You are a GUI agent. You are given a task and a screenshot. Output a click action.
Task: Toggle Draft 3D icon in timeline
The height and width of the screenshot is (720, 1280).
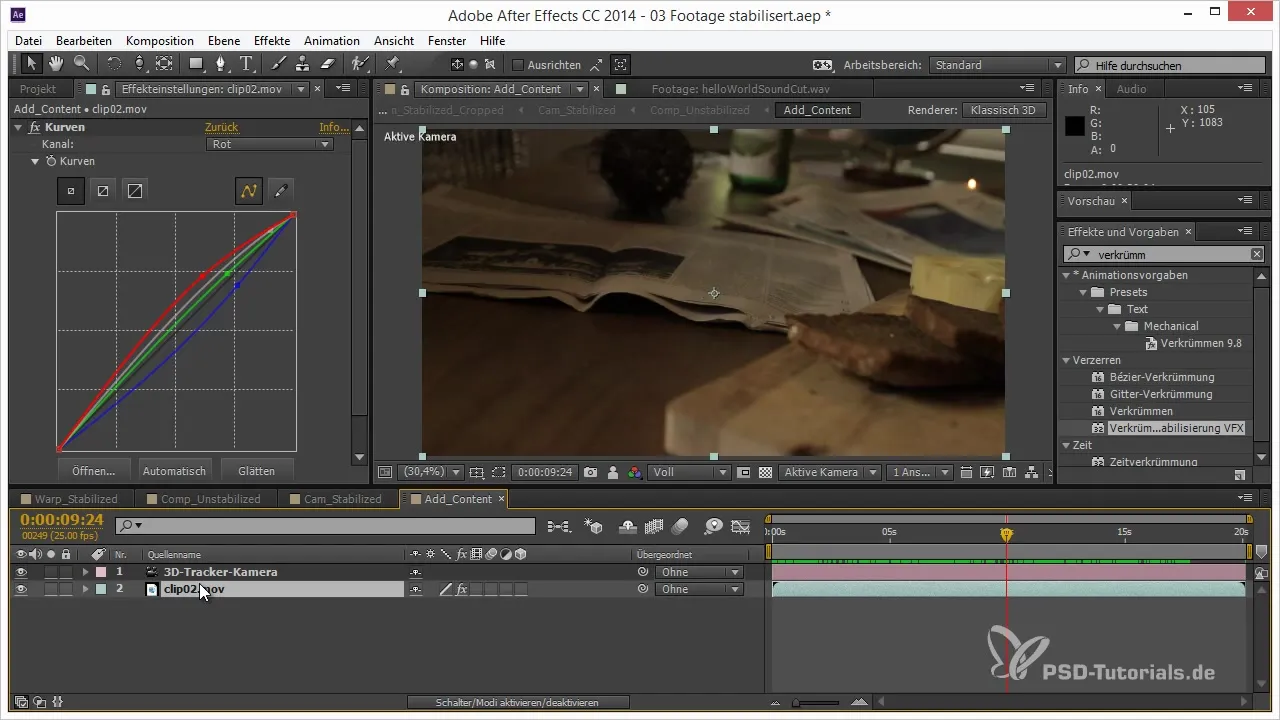point(594,525)
